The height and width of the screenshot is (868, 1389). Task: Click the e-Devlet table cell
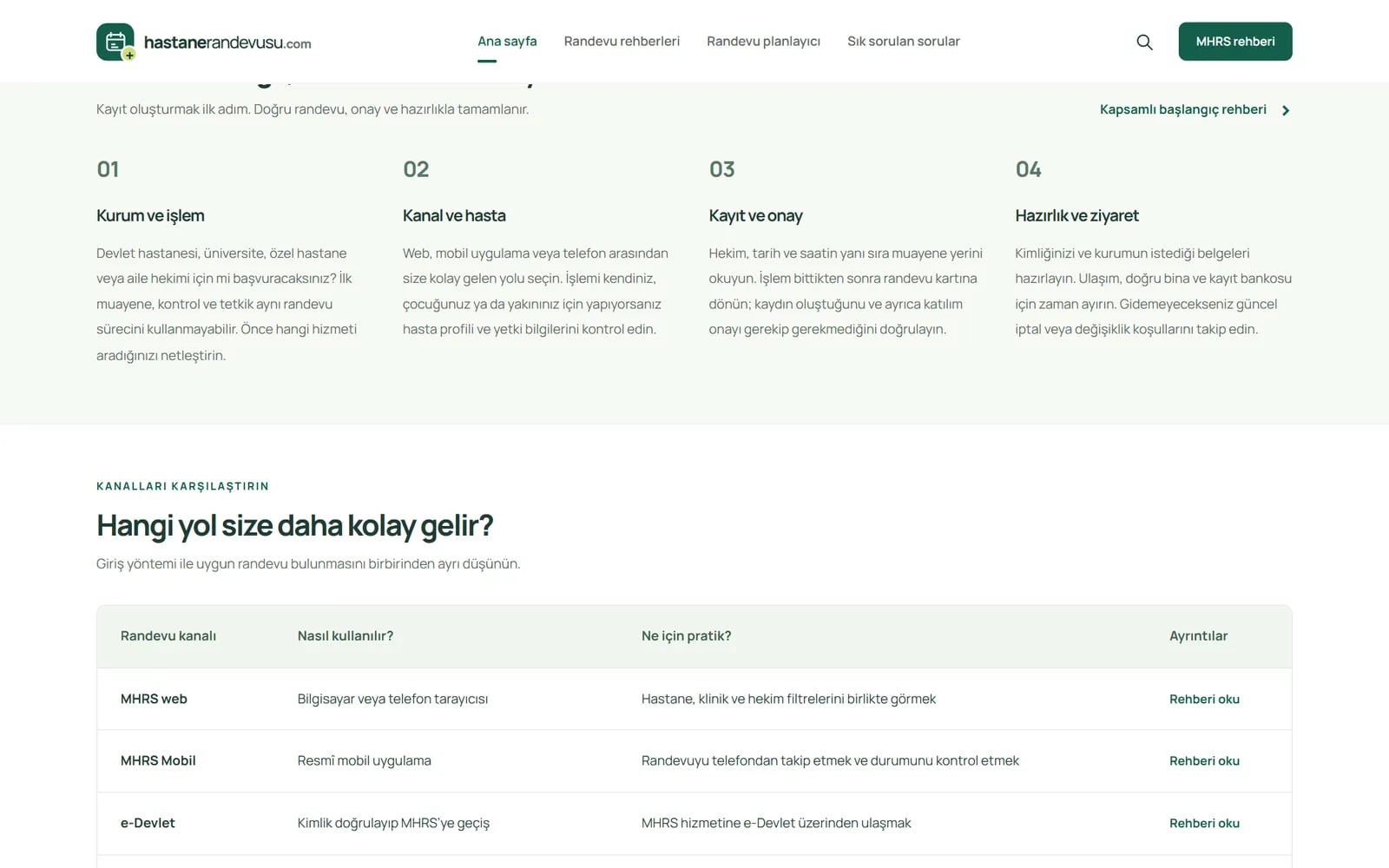point(148,824)
